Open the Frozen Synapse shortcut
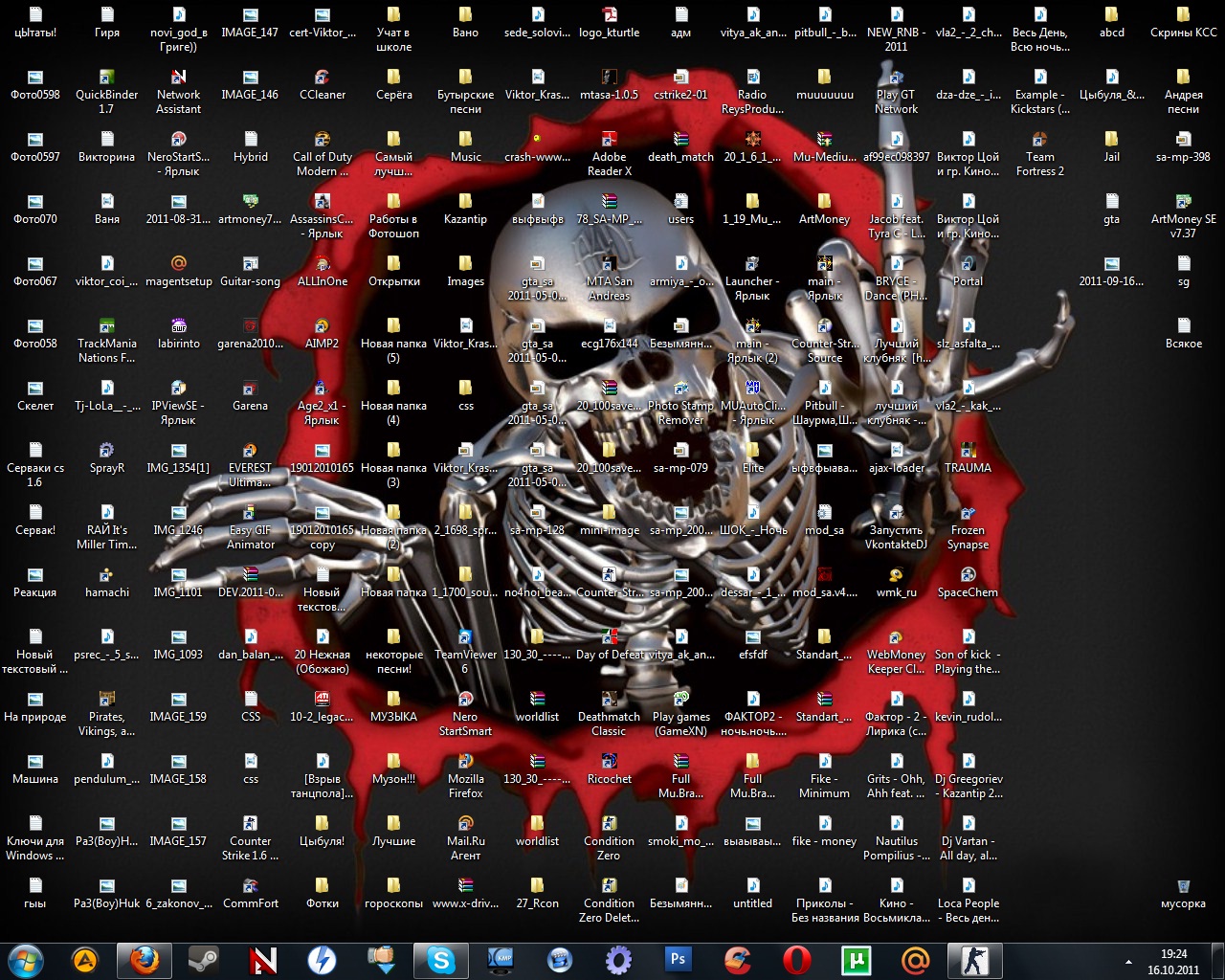 tap(969, 527)
